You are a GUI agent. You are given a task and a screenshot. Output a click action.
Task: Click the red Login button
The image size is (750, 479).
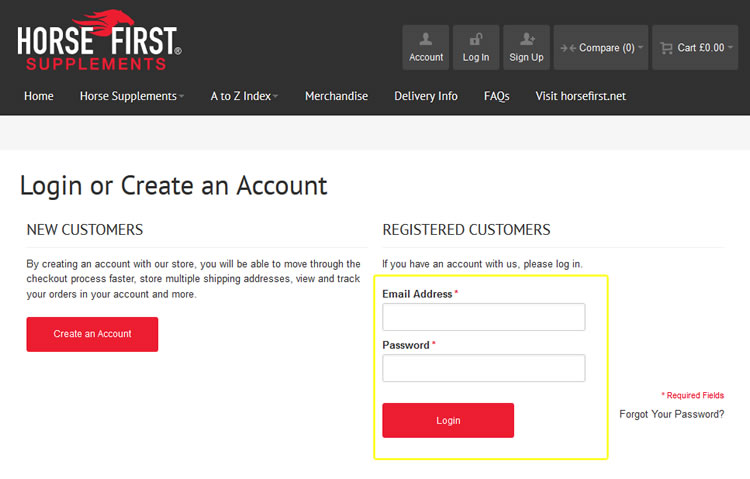point(448,420)
